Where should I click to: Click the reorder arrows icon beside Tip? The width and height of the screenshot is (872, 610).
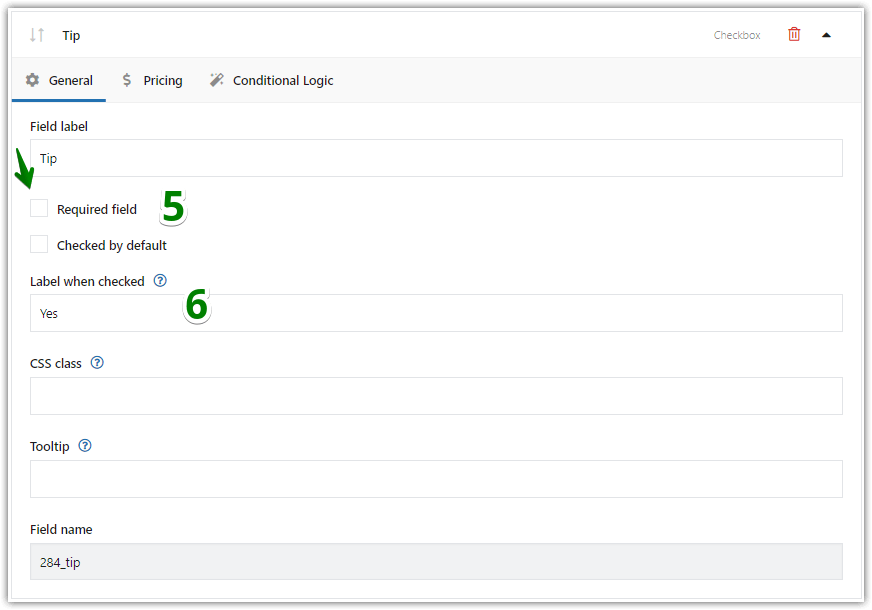[x=37, y=35]
